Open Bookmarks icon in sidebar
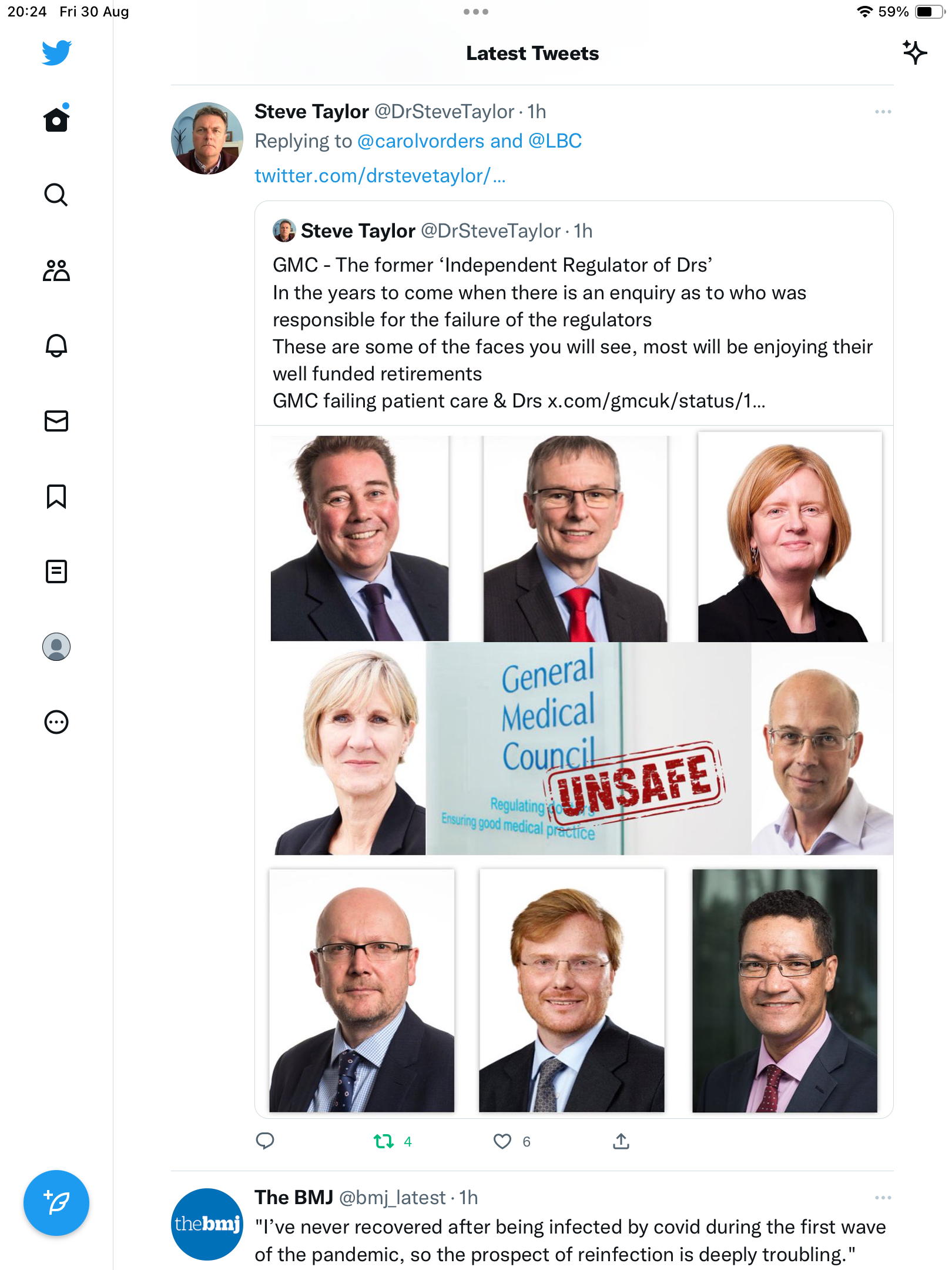 point(56,496)
